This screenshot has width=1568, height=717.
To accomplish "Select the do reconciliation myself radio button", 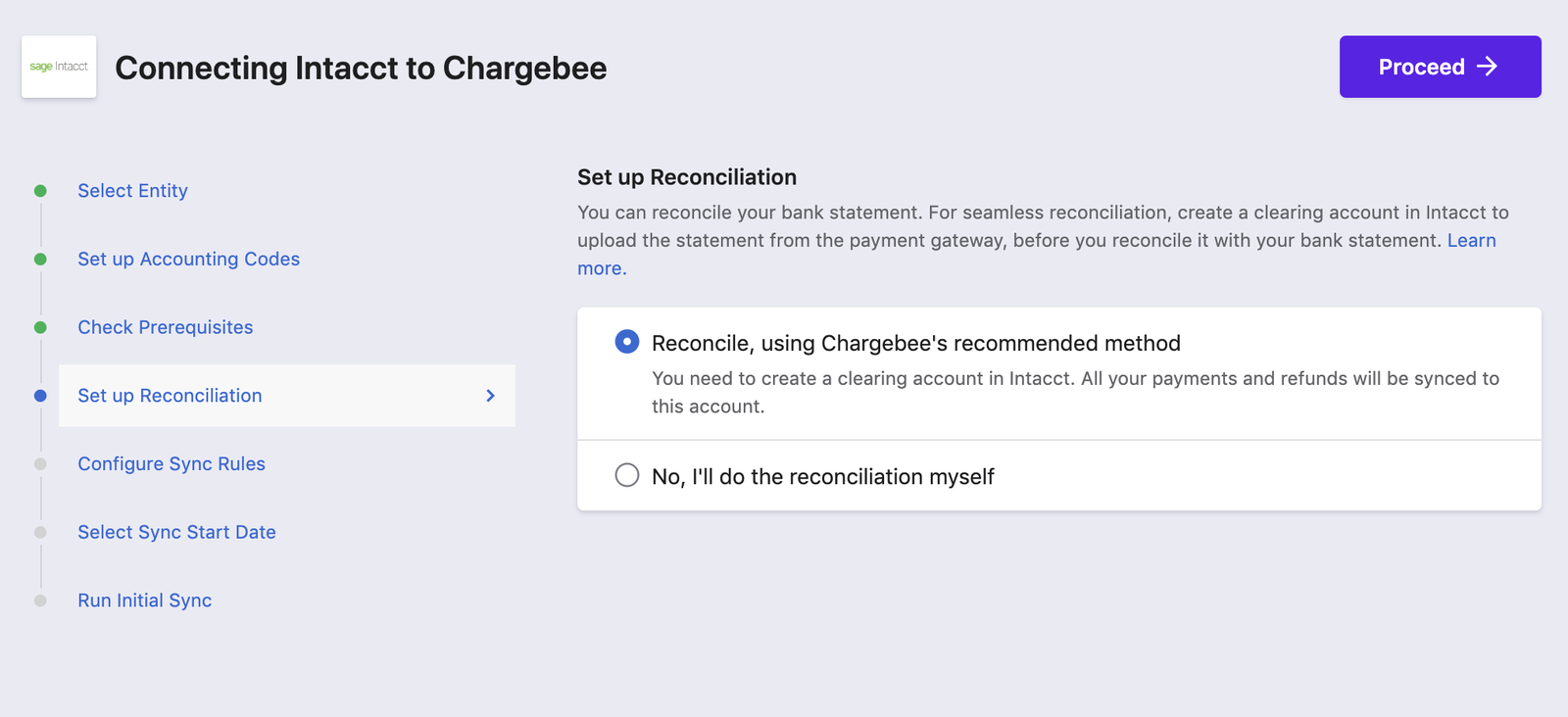I will click(x=627, y=475).
